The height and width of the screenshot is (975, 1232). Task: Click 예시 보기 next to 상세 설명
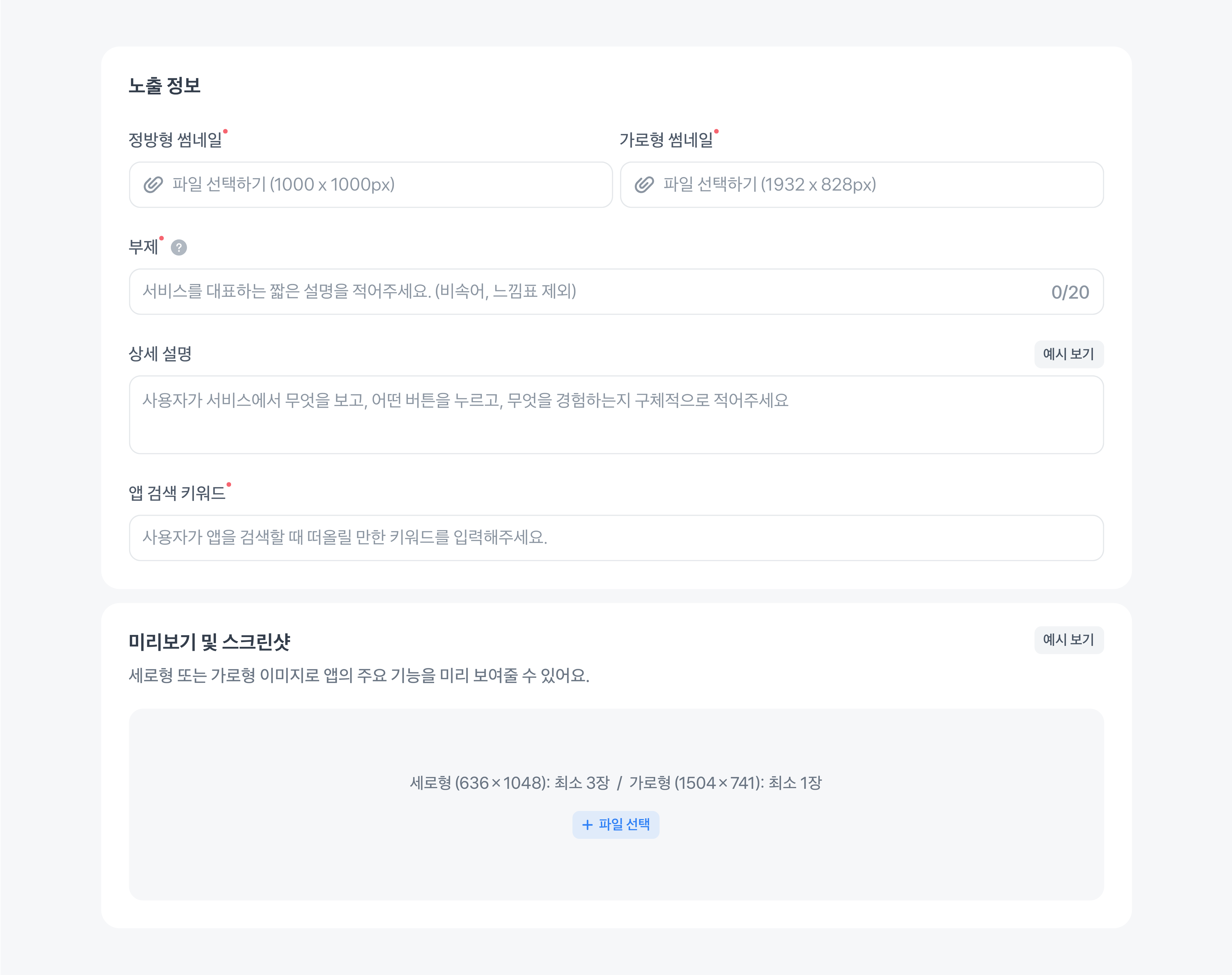(1068, 355)
